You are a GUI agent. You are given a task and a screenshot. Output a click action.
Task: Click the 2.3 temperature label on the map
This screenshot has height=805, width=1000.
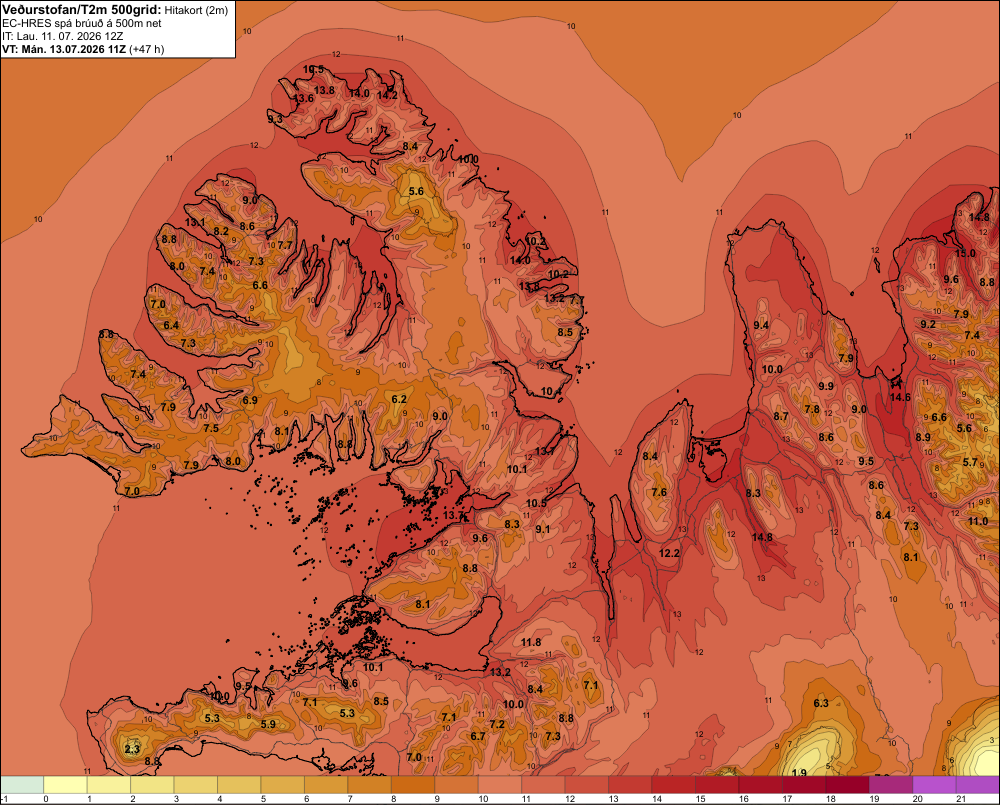[x=132, y=749]
